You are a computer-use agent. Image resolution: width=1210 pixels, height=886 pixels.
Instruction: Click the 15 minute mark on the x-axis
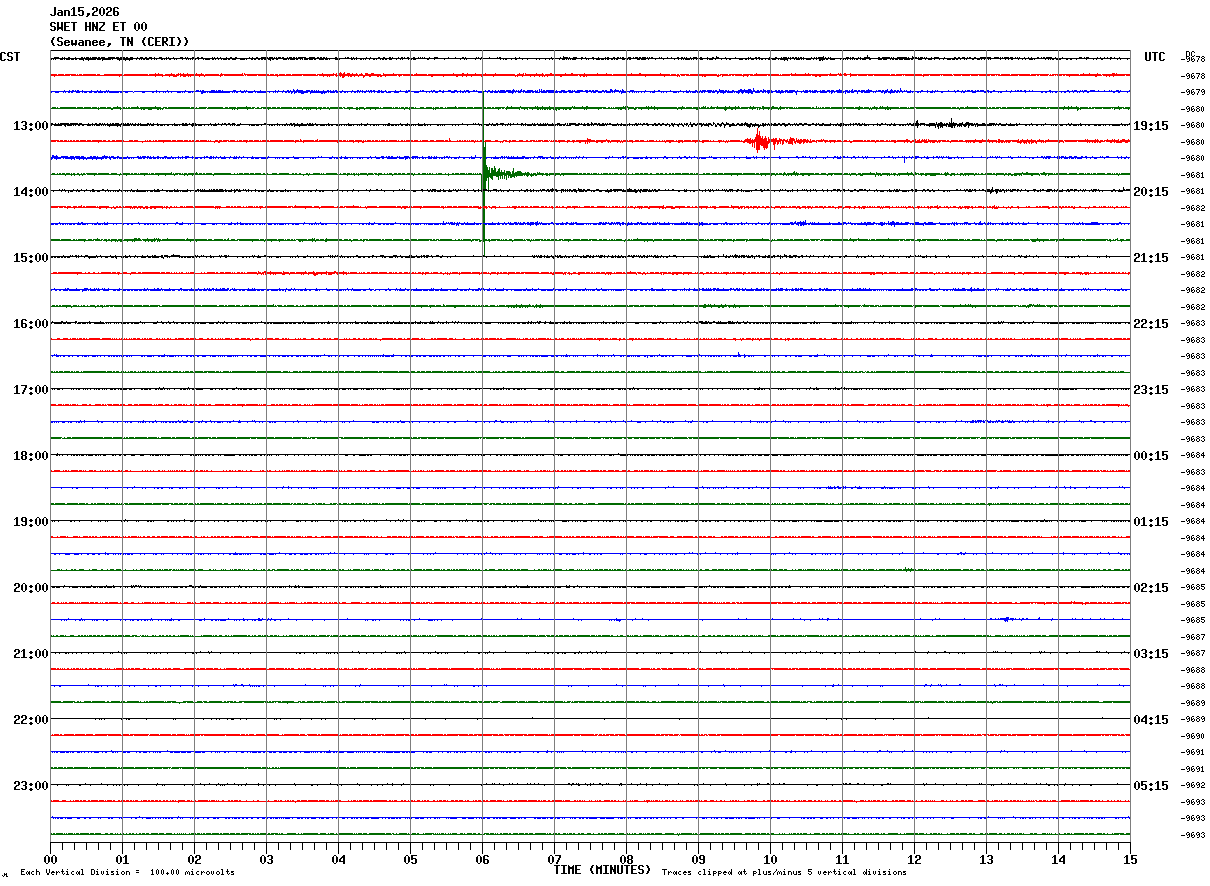coord(1129,859)
